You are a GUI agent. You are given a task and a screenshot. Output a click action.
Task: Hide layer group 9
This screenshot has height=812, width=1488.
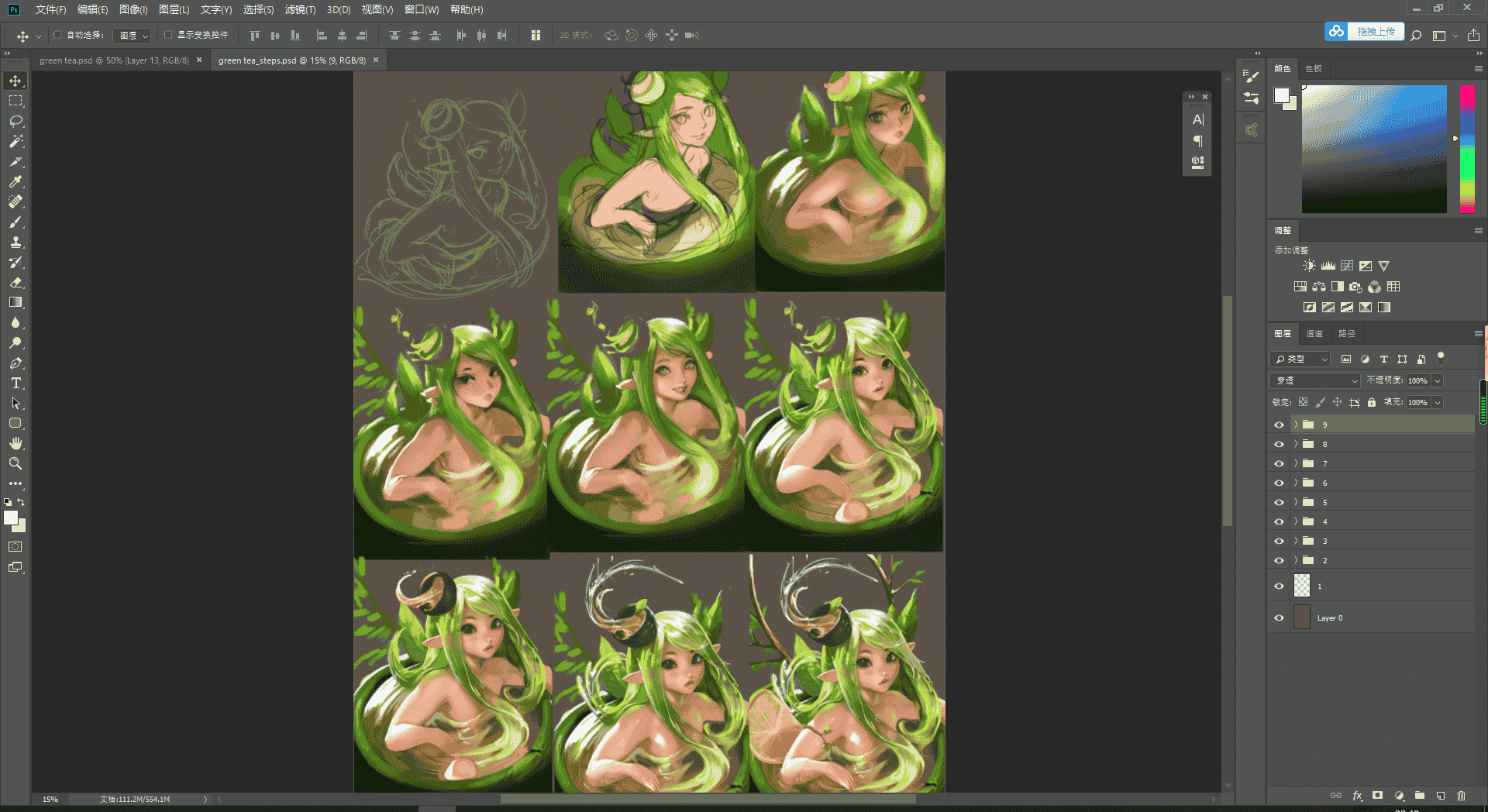(x=1279, y=425)
